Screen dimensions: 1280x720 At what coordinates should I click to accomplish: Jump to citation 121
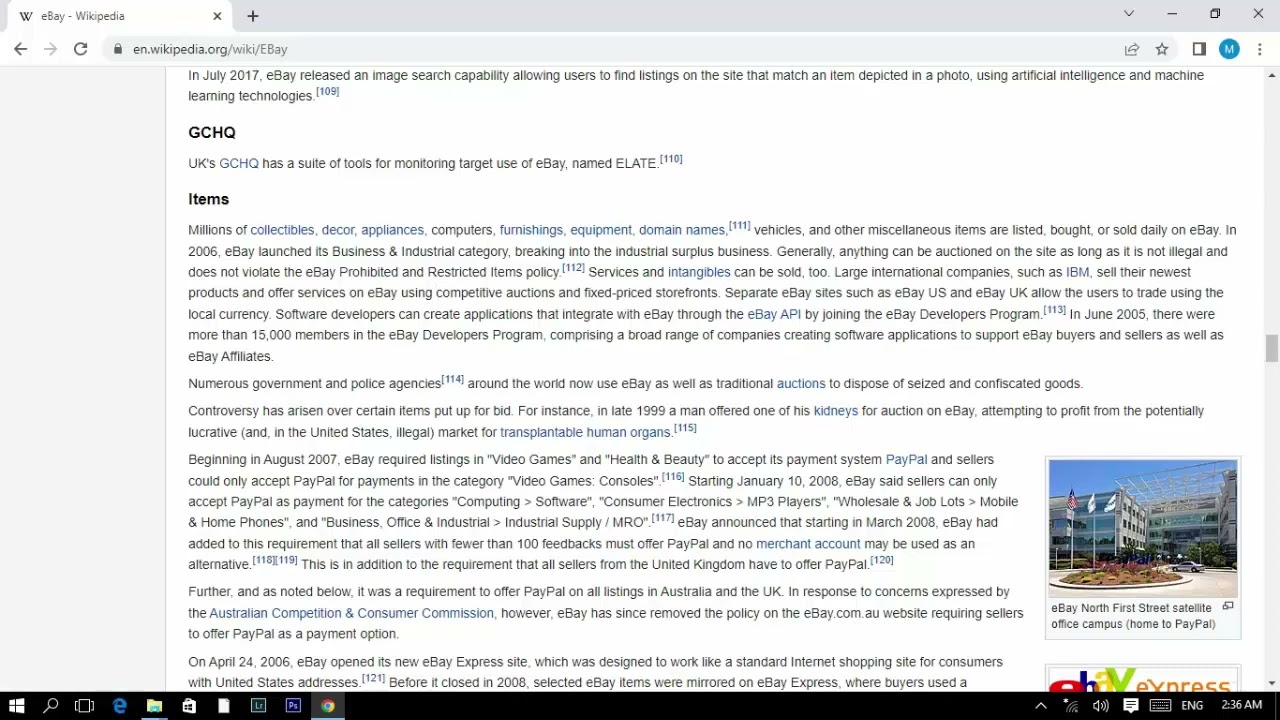point(373,678)
